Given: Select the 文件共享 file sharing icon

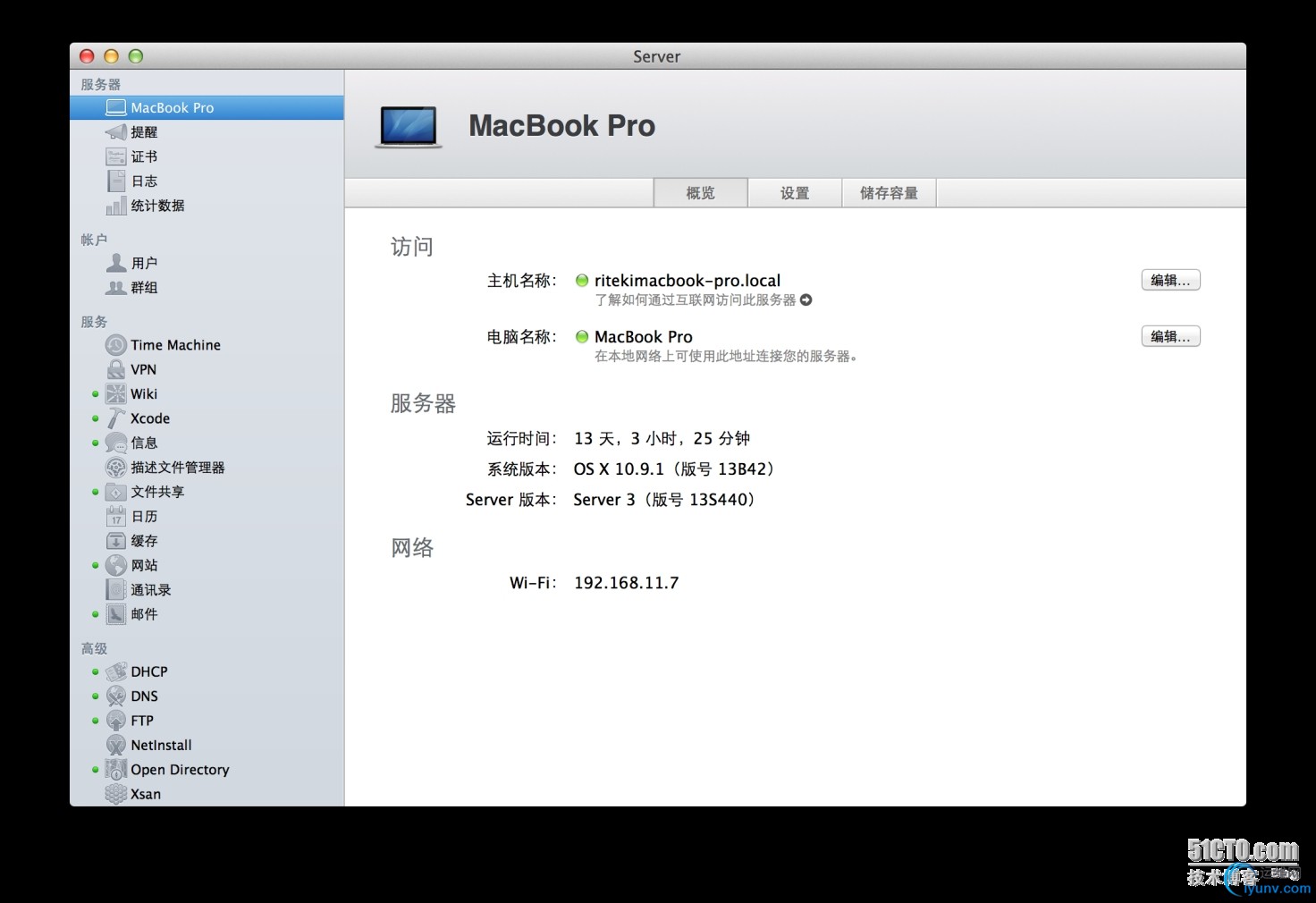Looking at the screenshot, I should click(116, 492).
